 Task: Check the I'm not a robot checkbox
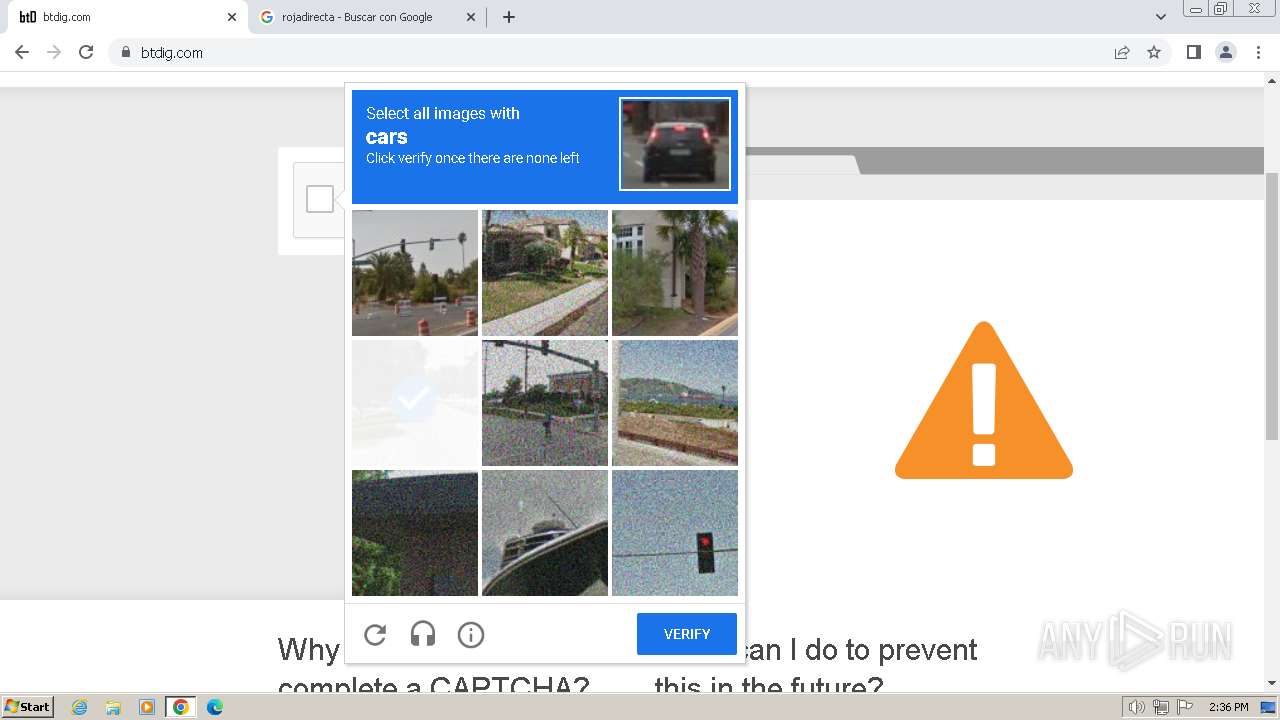pyautogui.click(x=320, y=199)
